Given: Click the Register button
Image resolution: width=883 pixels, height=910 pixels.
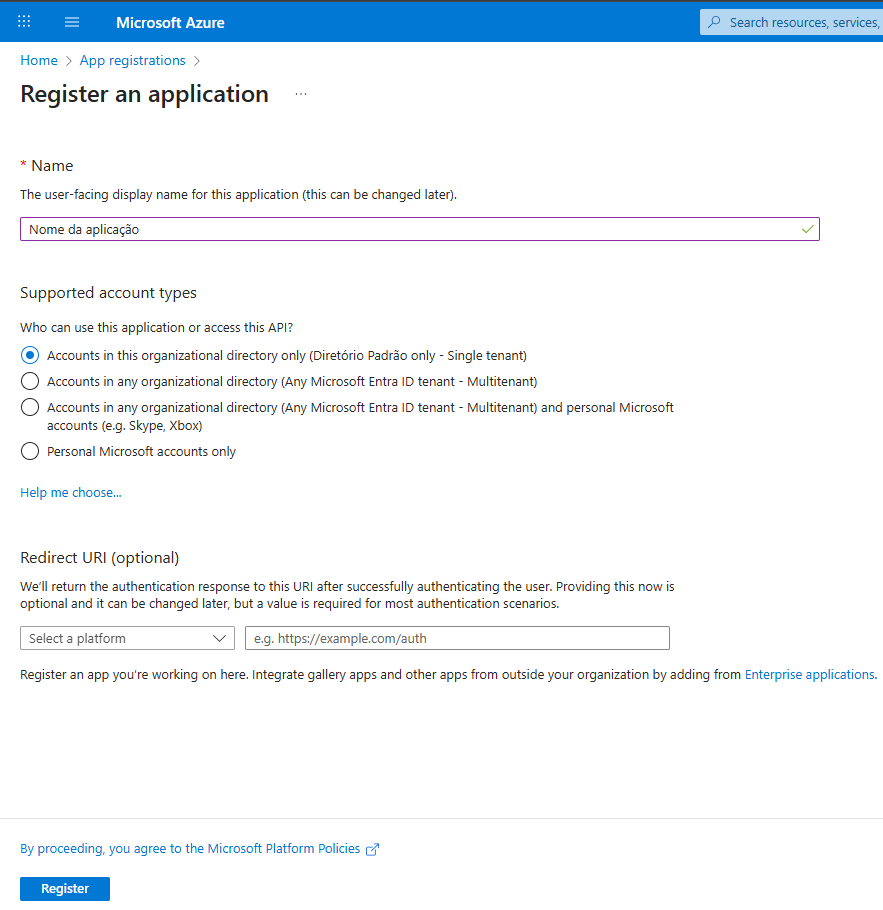Looking at the screenshot, I should click(x=64, y=888).
